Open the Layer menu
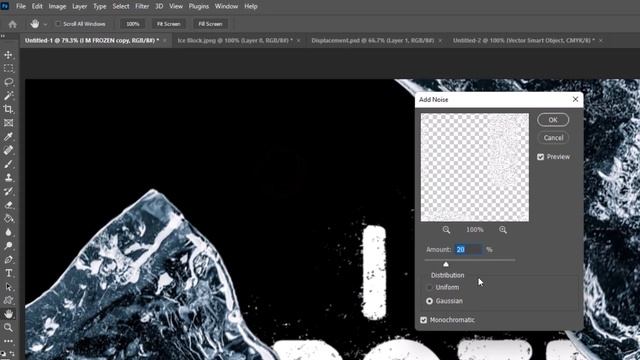 pos(79,6)
